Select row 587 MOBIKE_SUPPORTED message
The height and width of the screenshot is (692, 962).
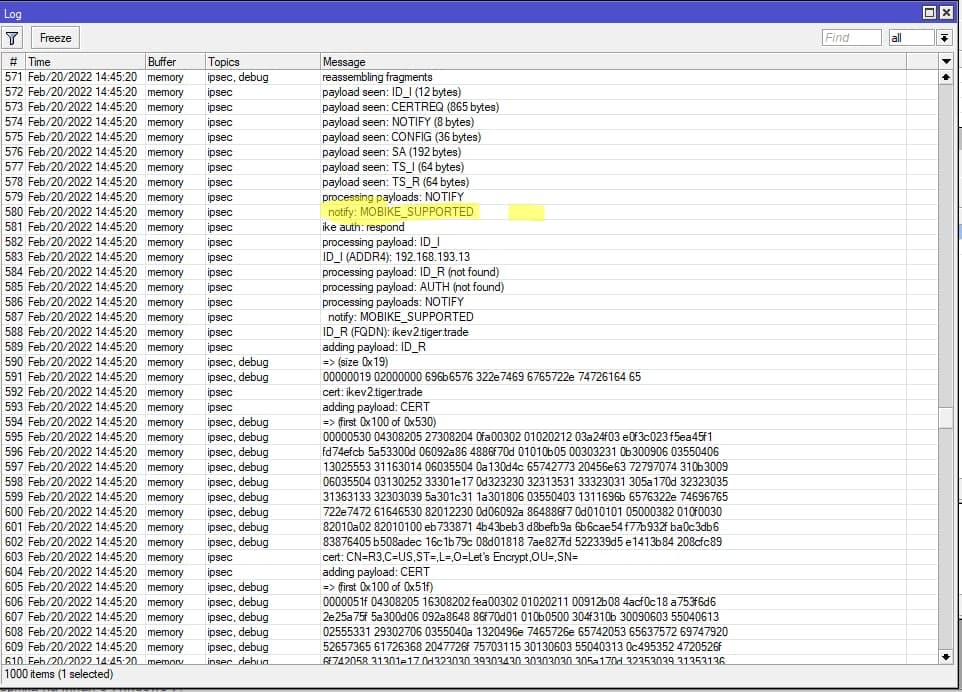click(470, 317)
